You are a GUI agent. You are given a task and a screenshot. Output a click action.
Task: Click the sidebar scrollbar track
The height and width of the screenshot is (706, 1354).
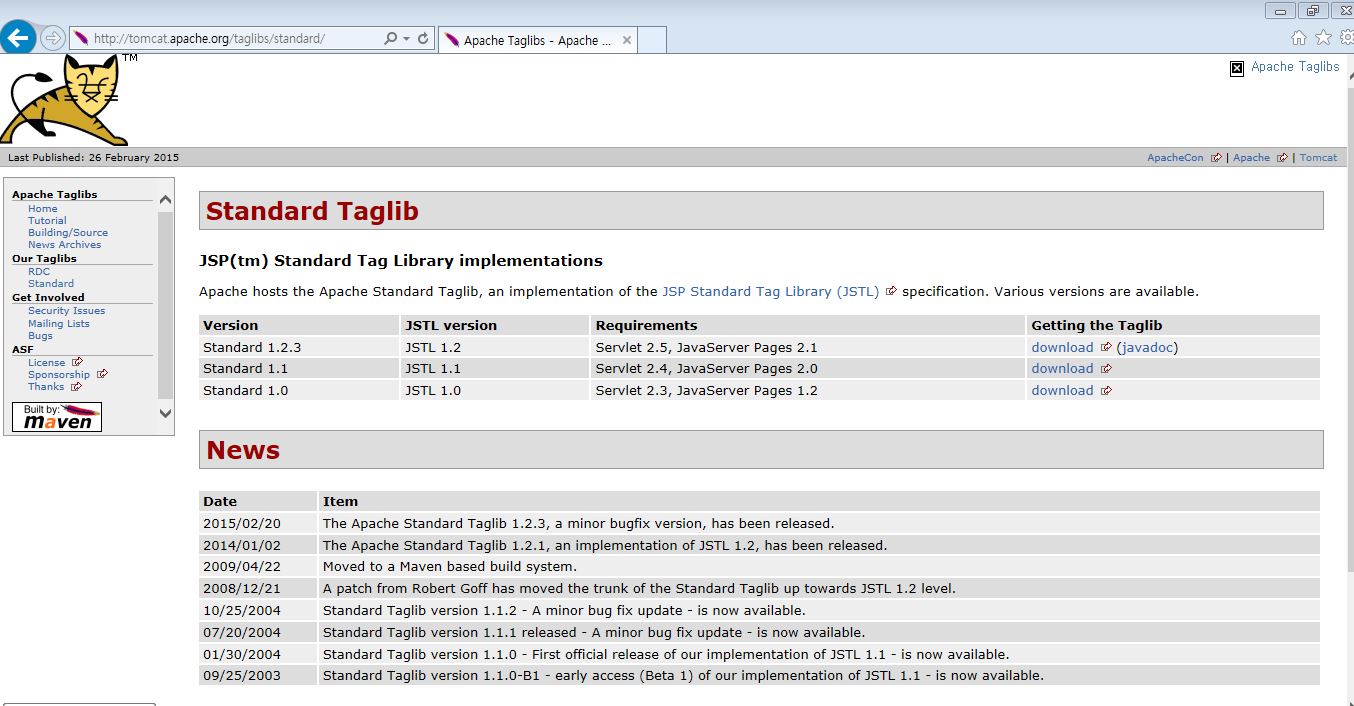166,305
